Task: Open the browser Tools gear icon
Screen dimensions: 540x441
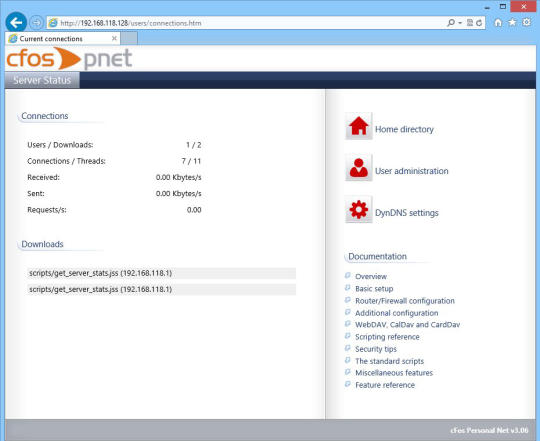Action: pyautogui.click(x=527, y=22)
